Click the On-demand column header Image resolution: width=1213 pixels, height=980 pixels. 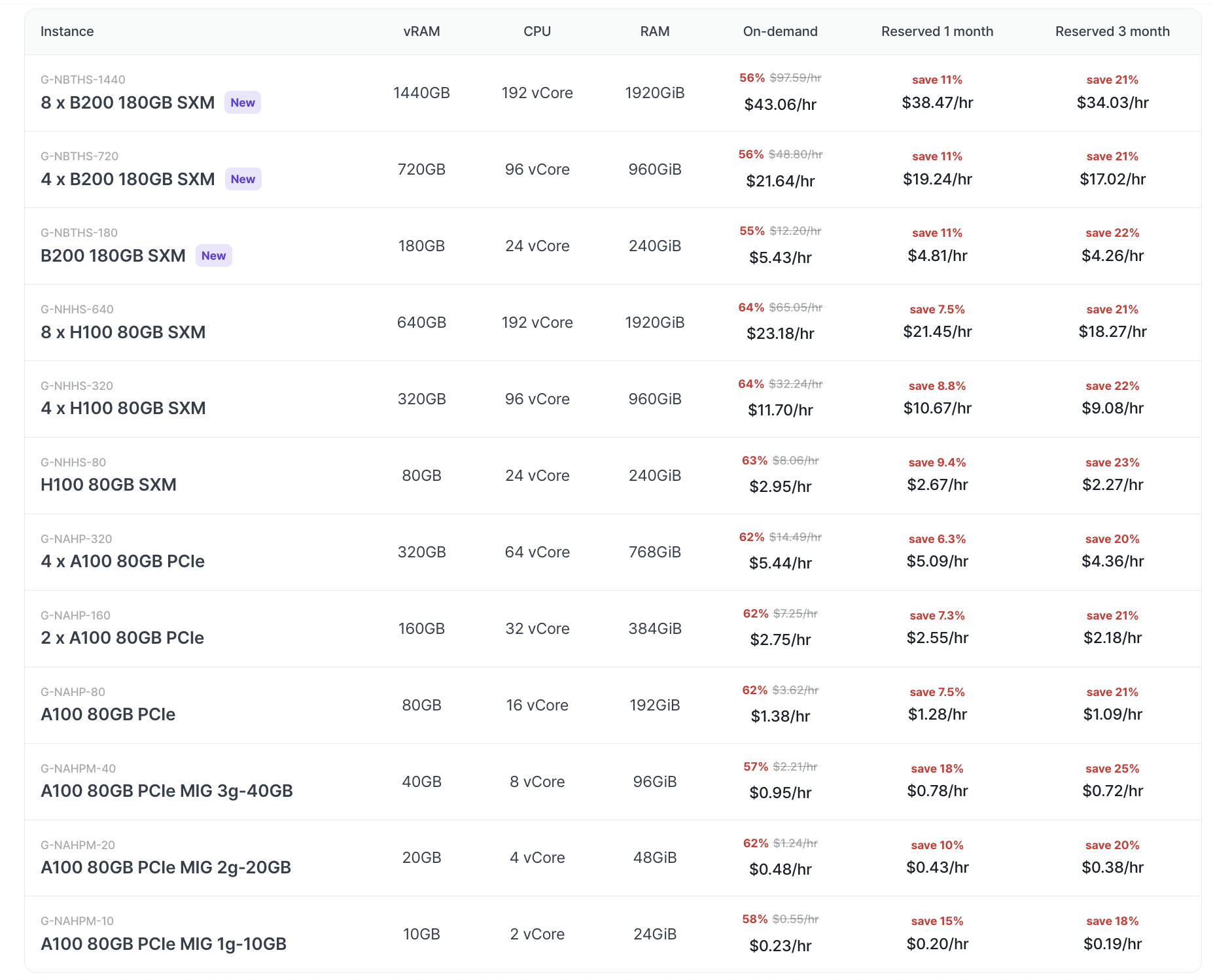click(780, 31)
